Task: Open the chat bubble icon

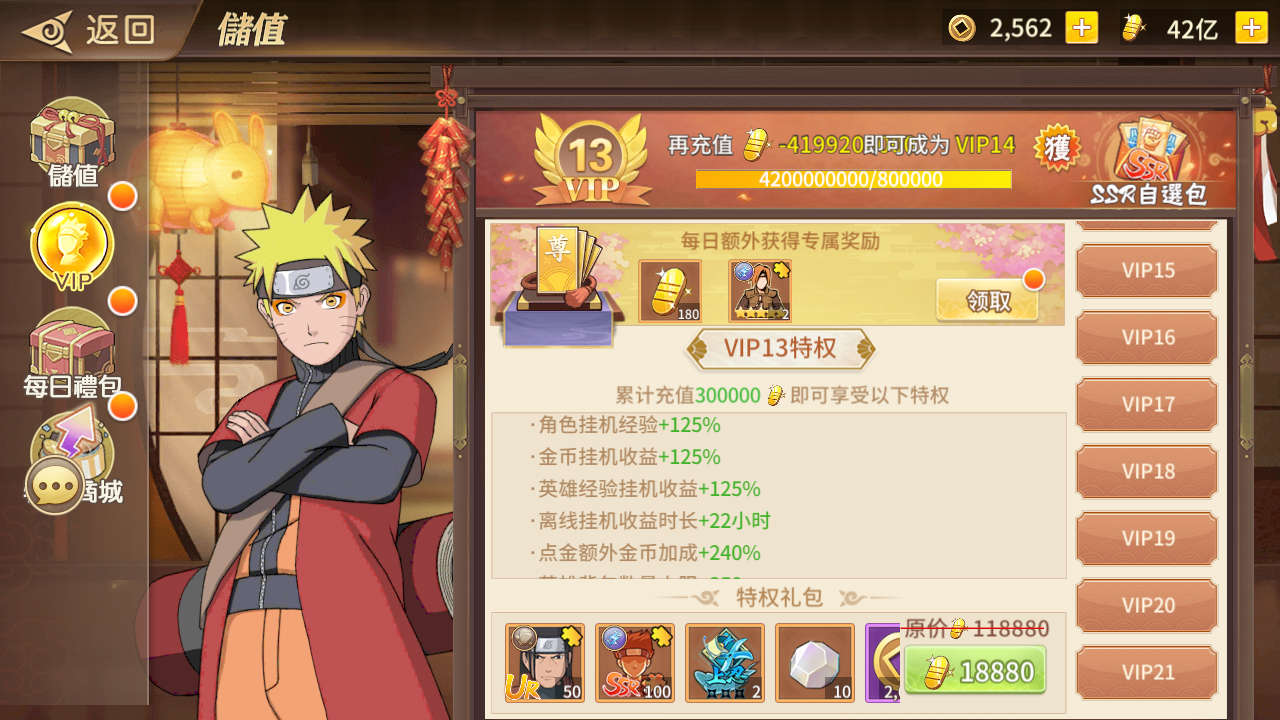Action: [54, 487]
